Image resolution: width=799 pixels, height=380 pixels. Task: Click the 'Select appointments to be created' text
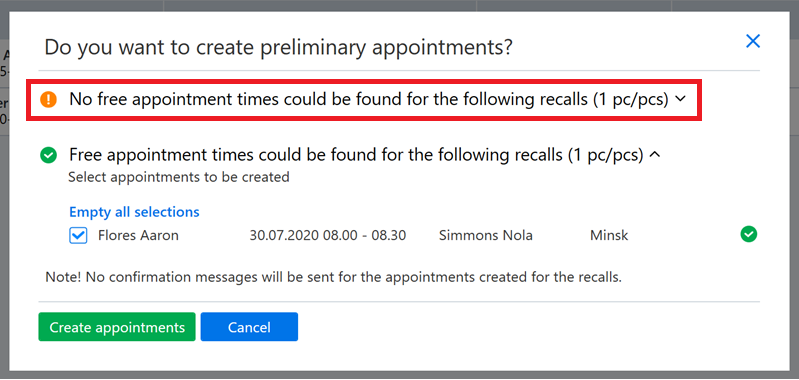coord(179,177)
